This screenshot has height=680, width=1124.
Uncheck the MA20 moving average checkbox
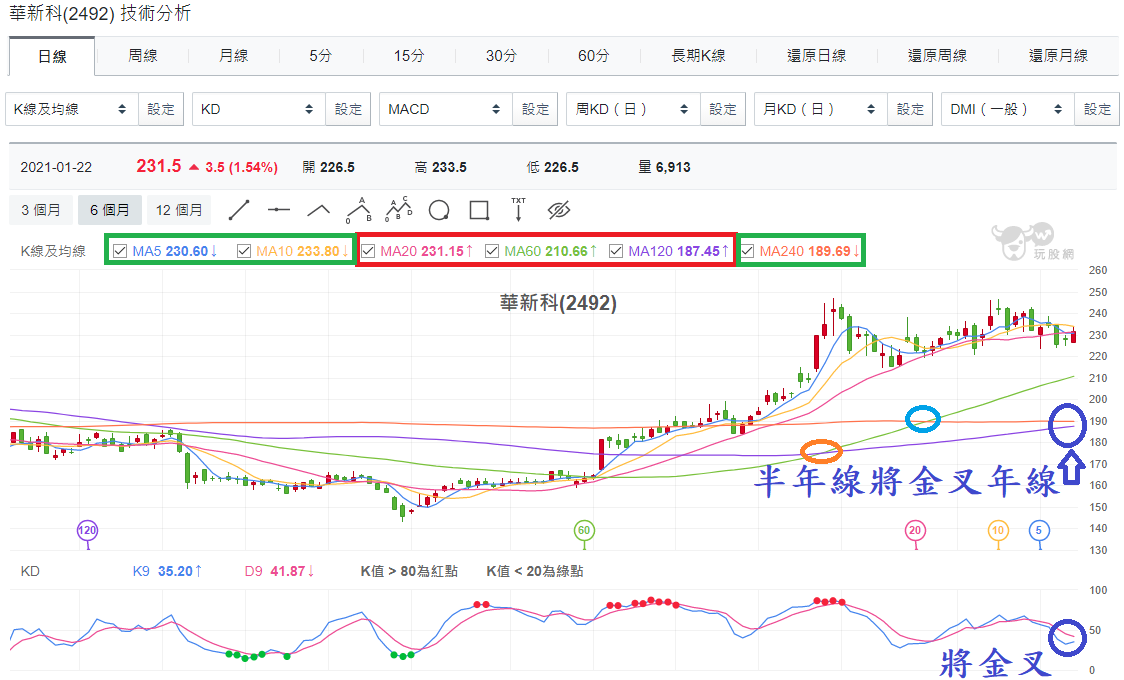pyautogui.click(x=368, y=251)
